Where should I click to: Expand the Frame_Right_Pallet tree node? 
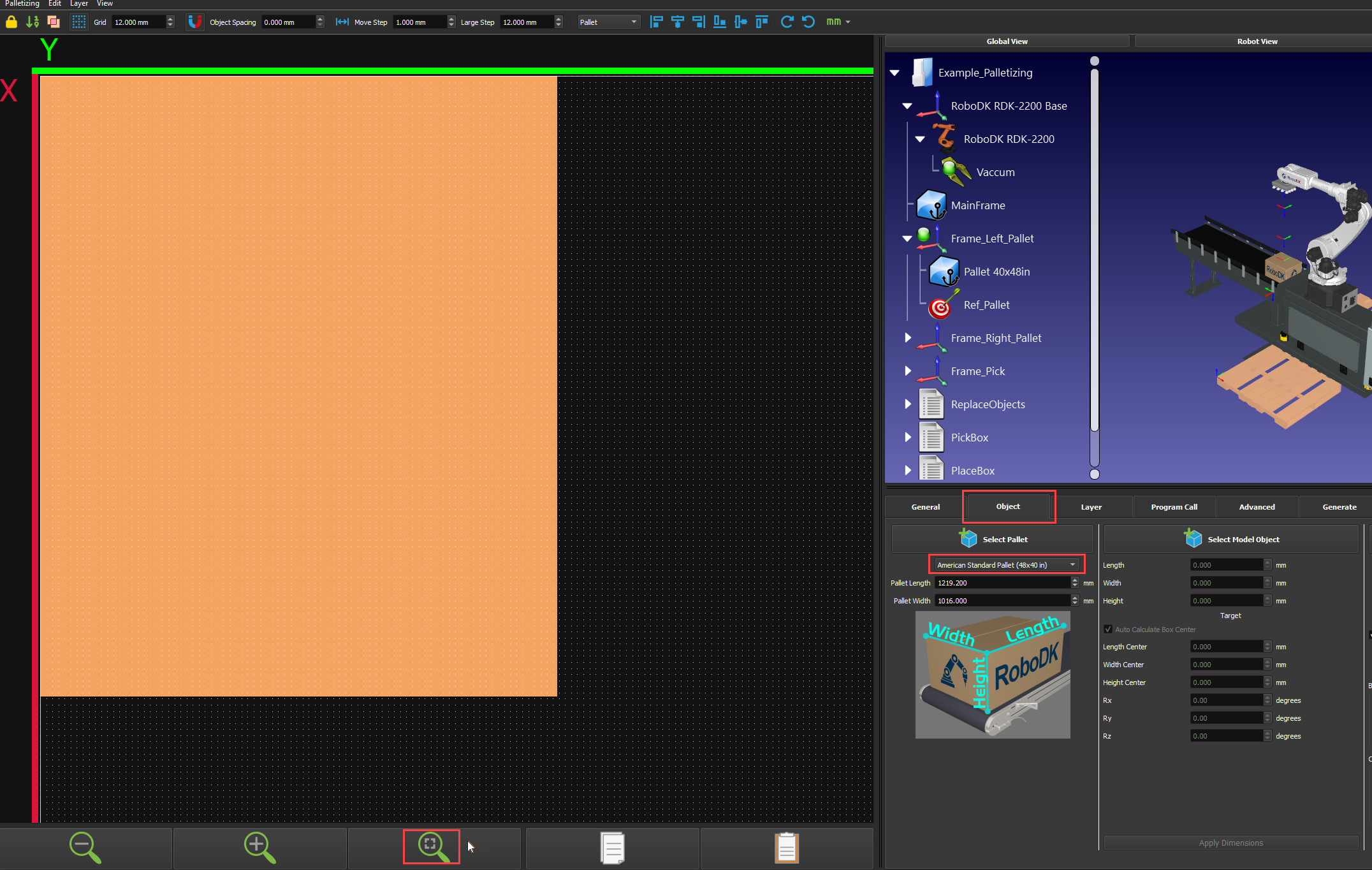pyautogui.click(x=908, y=338)
